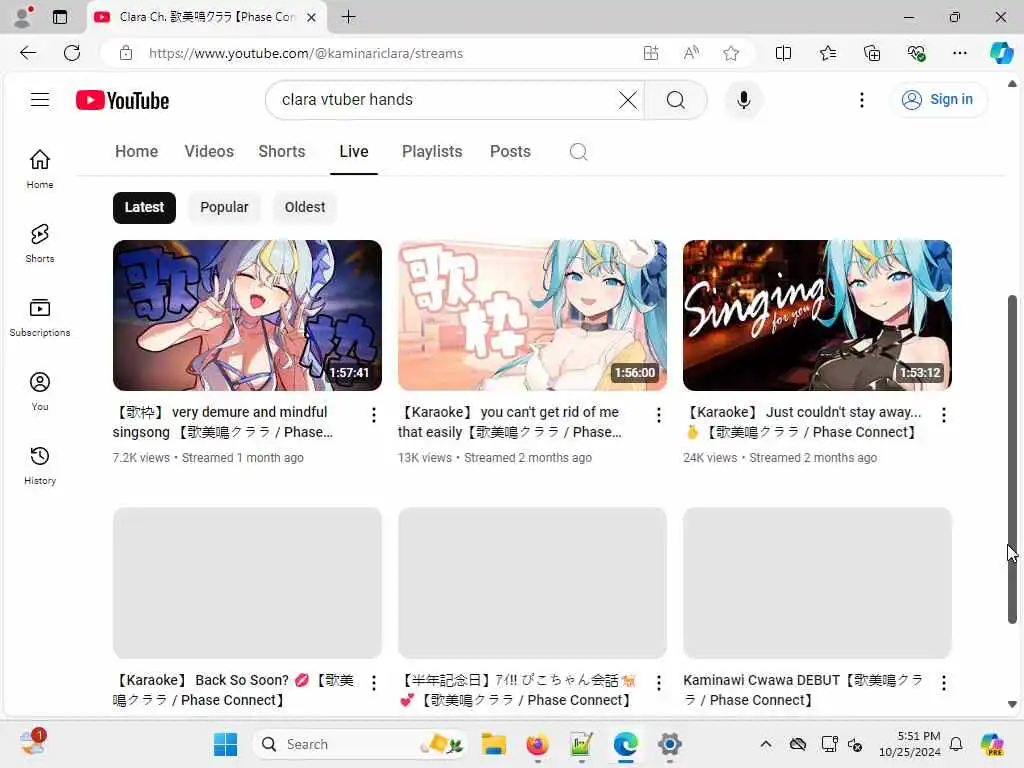Options for Kaminawi Cwawa DEBUT video
Screen dimensions: 1024x768
coord(944,683)
